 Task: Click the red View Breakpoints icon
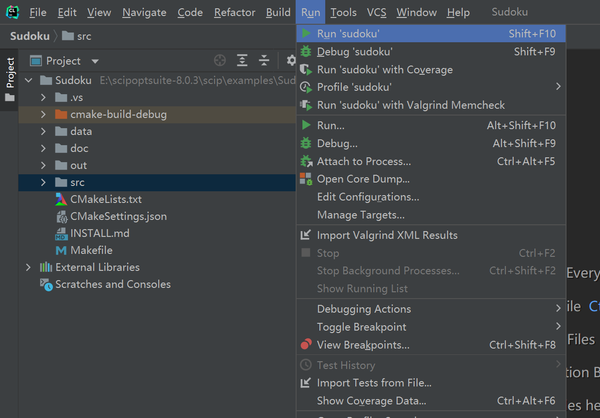pos(306,345)
